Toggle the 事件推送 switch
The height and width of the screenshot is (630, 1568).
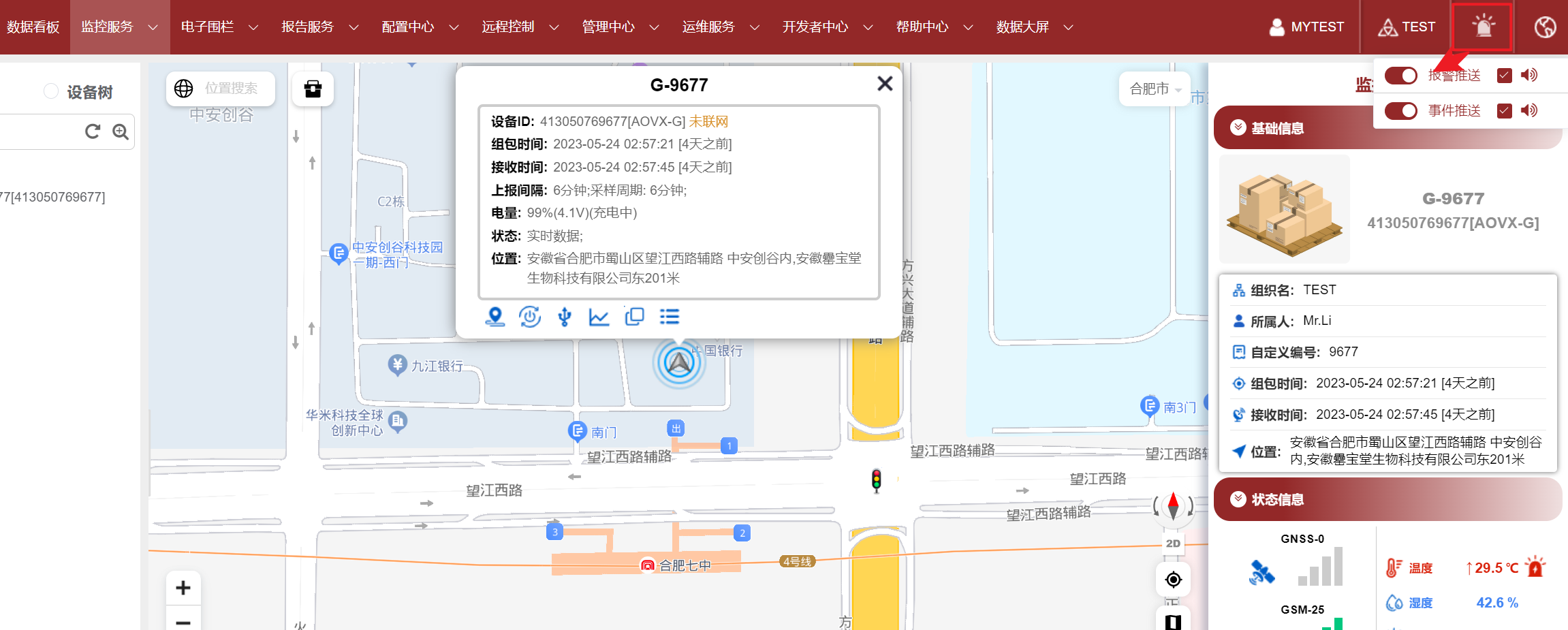coord(1401,111)
